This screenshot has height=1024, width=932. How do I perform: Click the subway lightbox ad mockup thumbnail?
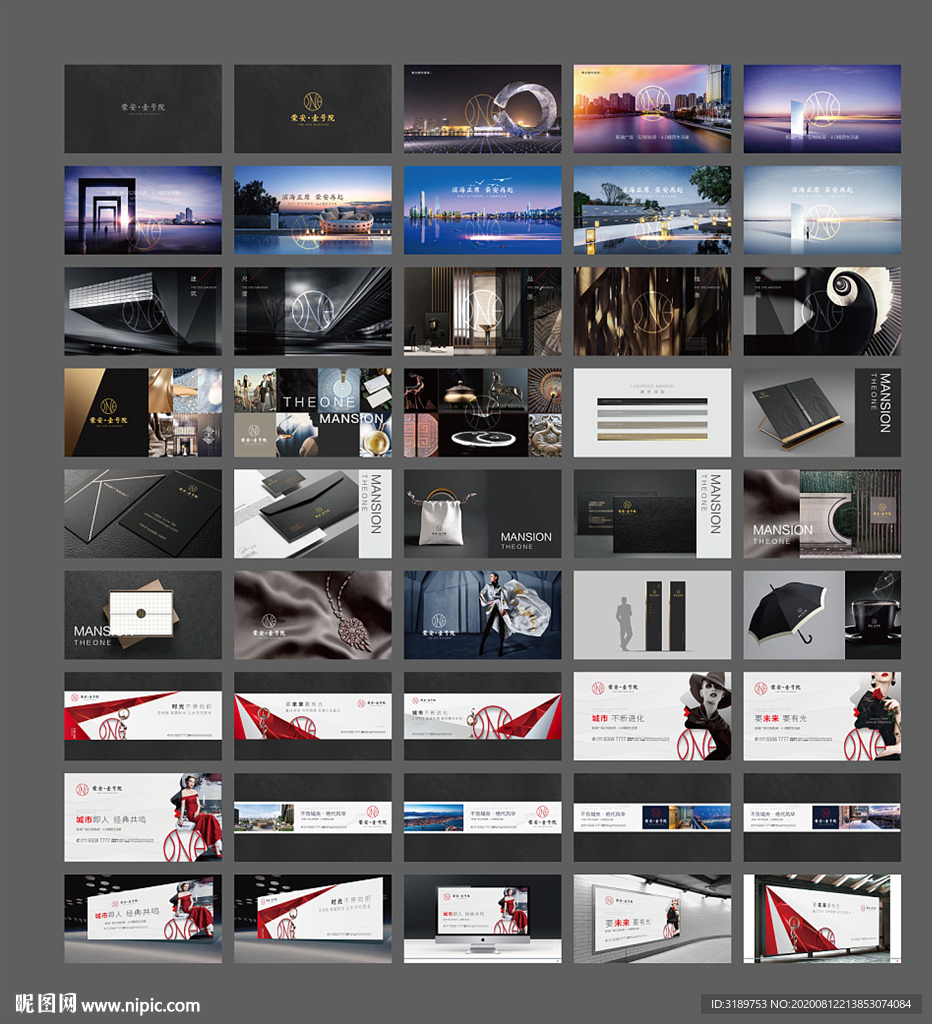click(x=652, y=919)
